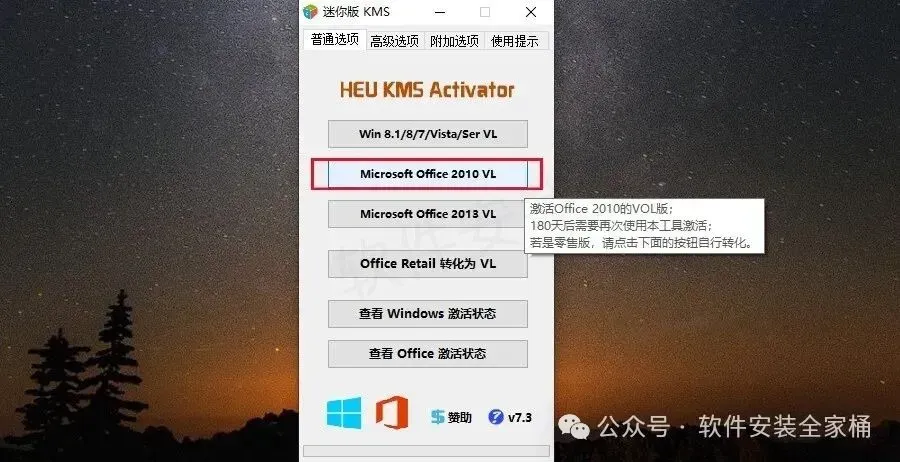
Task: Click 查看 Windows 激活状态 button
Action: pyautogui.click(x=428, y=314)
